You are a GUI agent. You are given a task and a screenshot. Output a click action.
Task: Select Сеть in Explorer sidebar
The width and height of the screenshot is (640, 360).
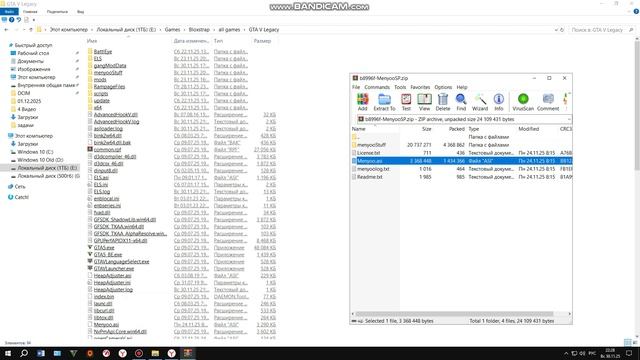(20, 187)
